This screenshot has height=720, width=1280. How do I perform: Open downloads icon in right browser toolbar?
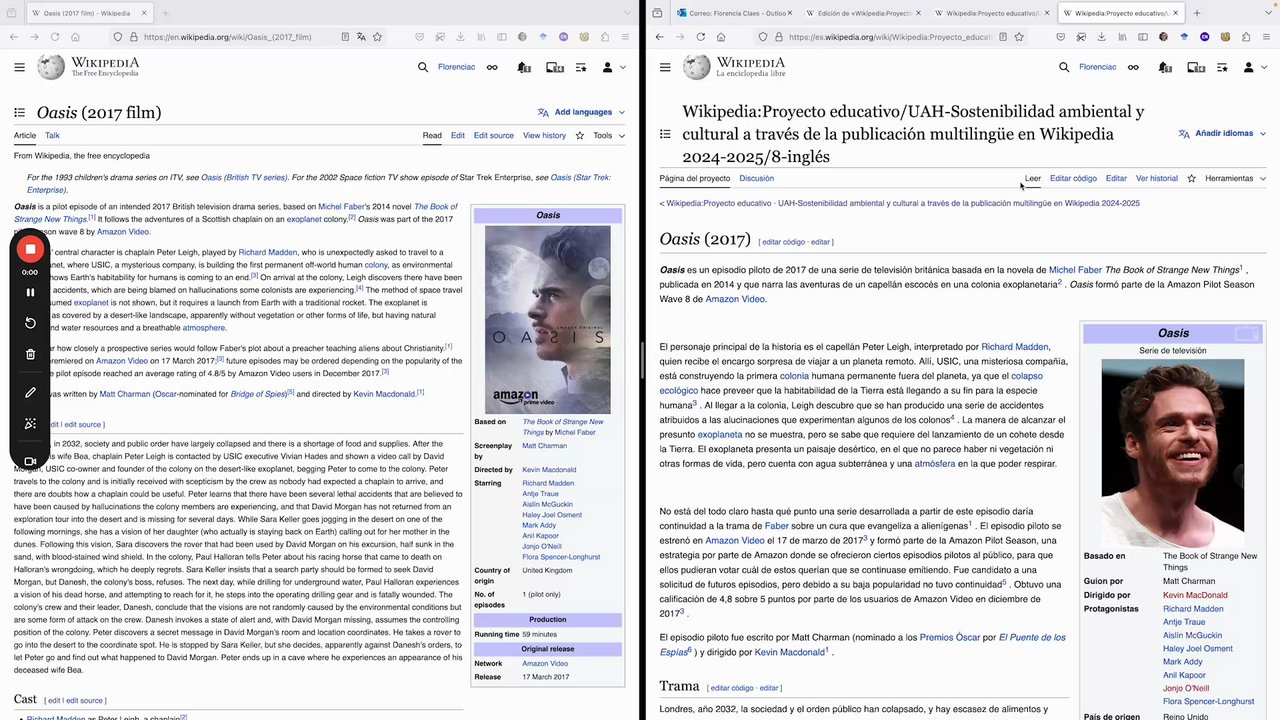click(1100, 37)
